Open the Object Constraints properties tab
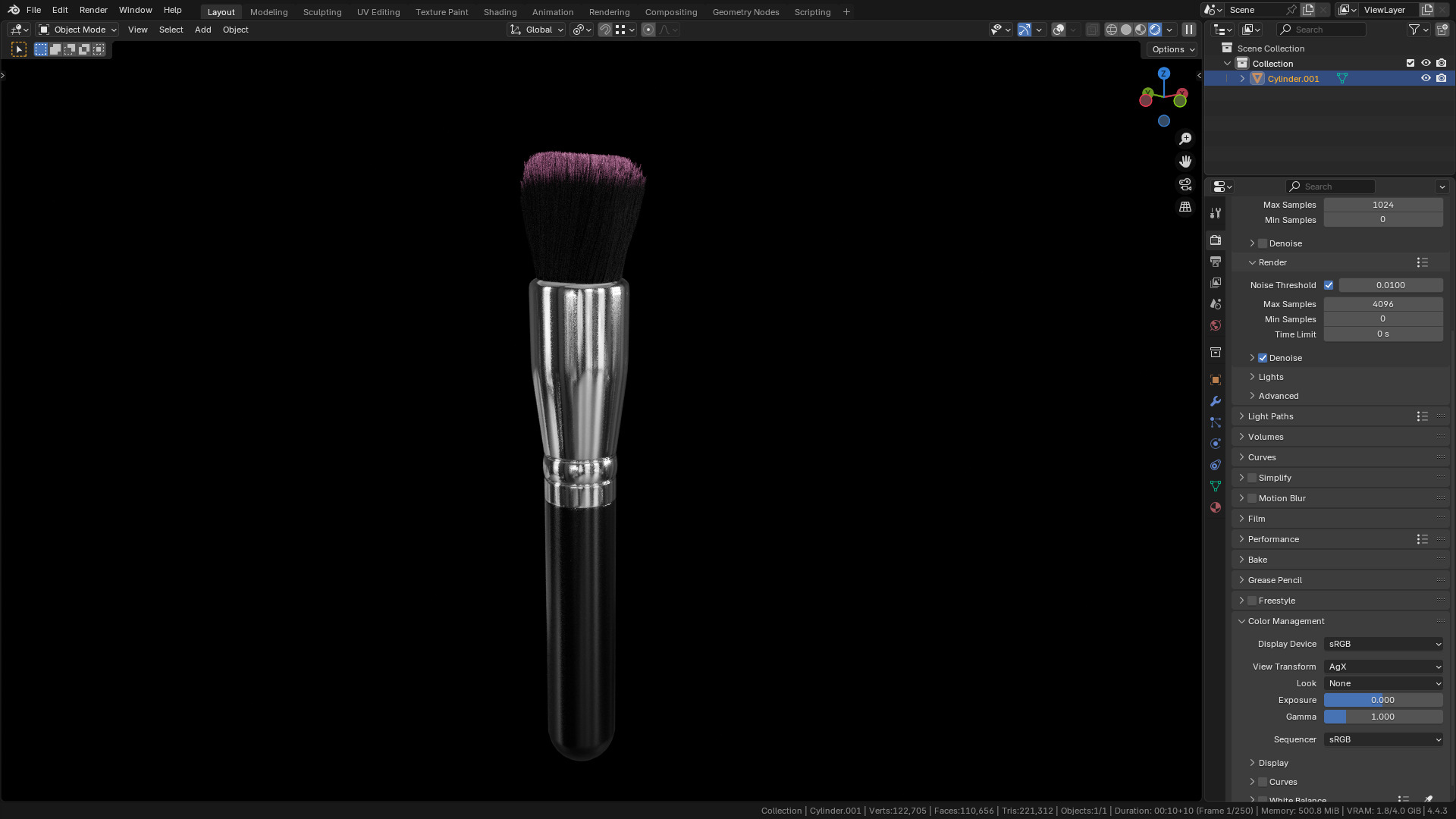 pyautogui.click(x=1216, y=465)
